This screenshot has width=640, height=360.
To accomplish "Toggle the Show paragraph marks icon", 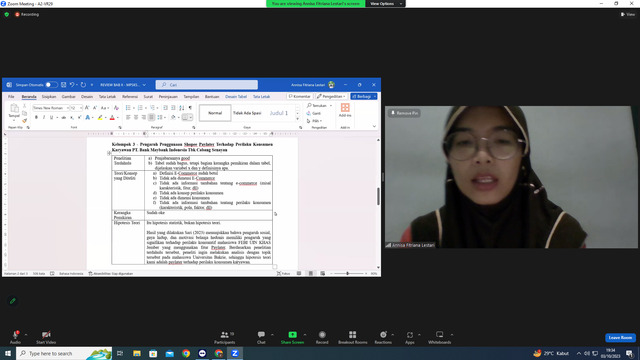I will click(x=190, y=108).
